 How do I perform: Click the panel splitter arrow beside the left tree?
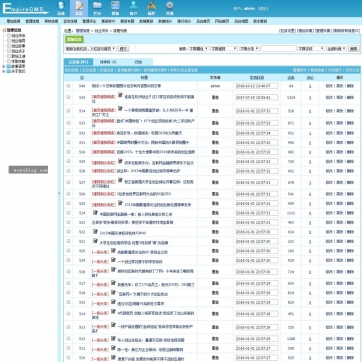click(x=59, y=193)
